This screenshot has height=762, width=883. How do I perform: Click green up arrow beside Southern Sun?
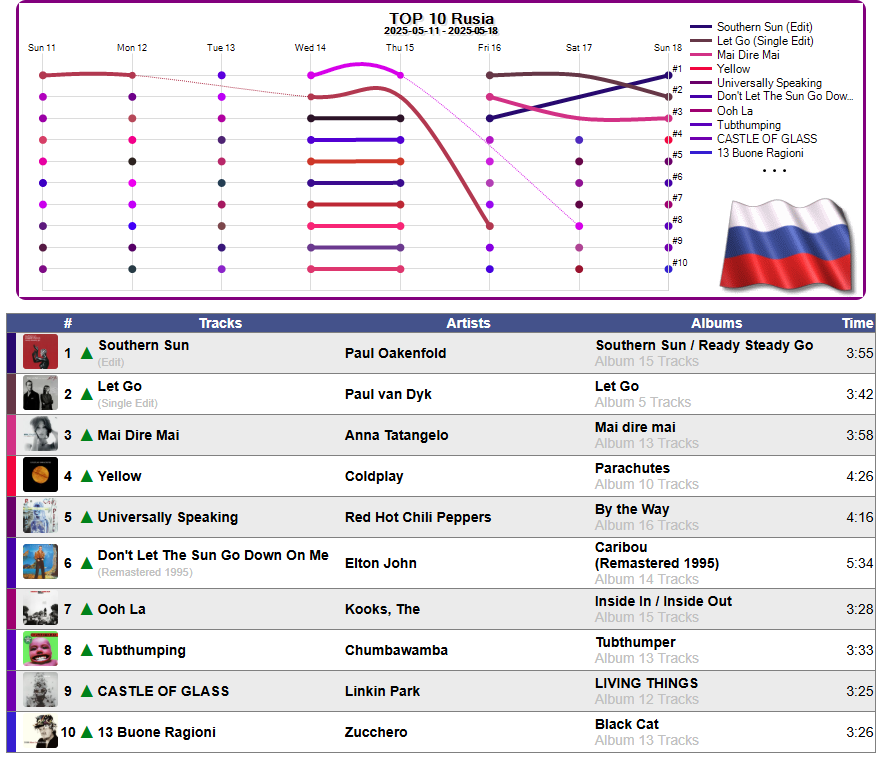87,354
